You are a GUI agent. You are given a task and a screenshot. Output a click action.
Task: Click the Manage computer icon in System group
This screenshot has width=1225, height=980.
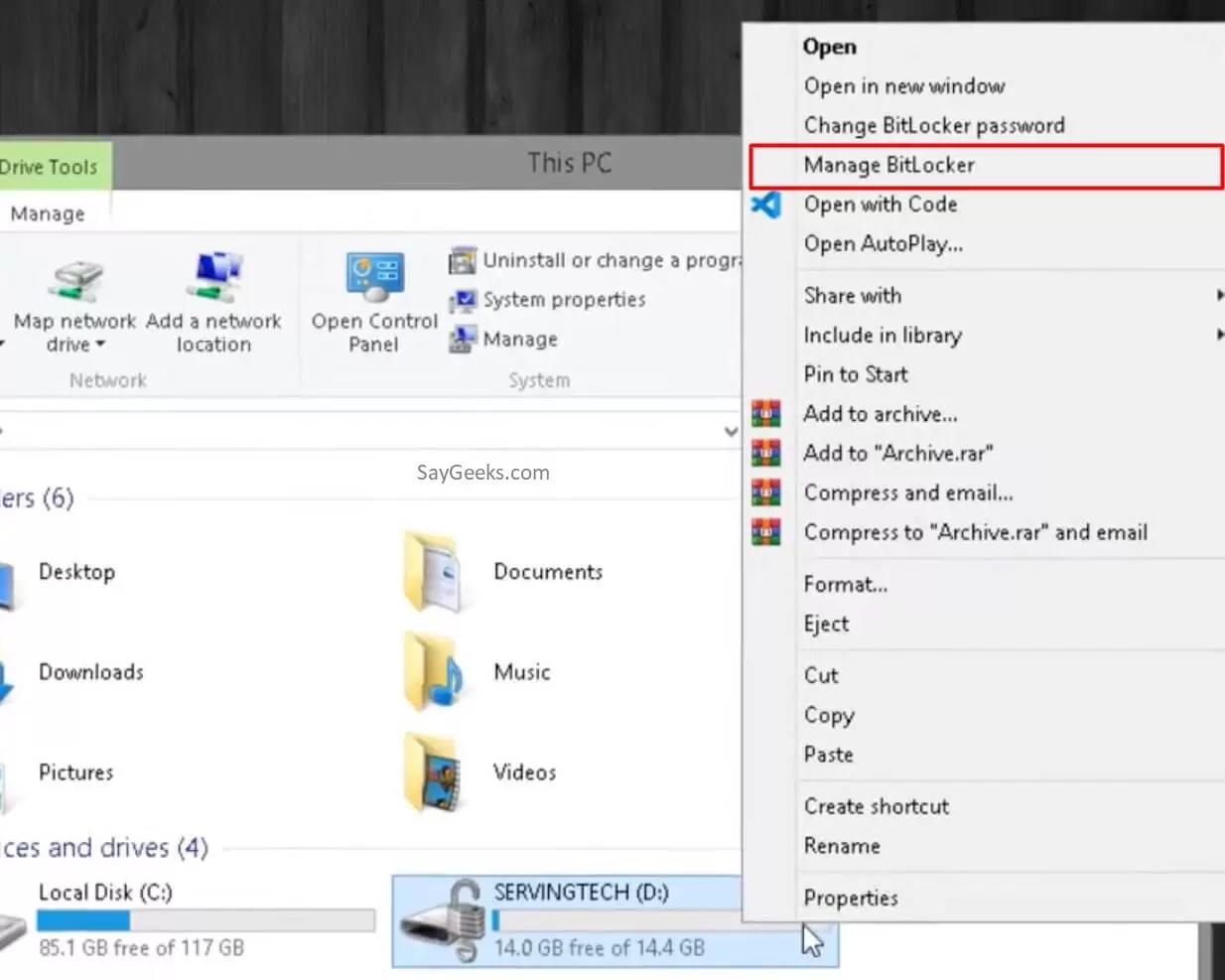[x=462, y=340]
